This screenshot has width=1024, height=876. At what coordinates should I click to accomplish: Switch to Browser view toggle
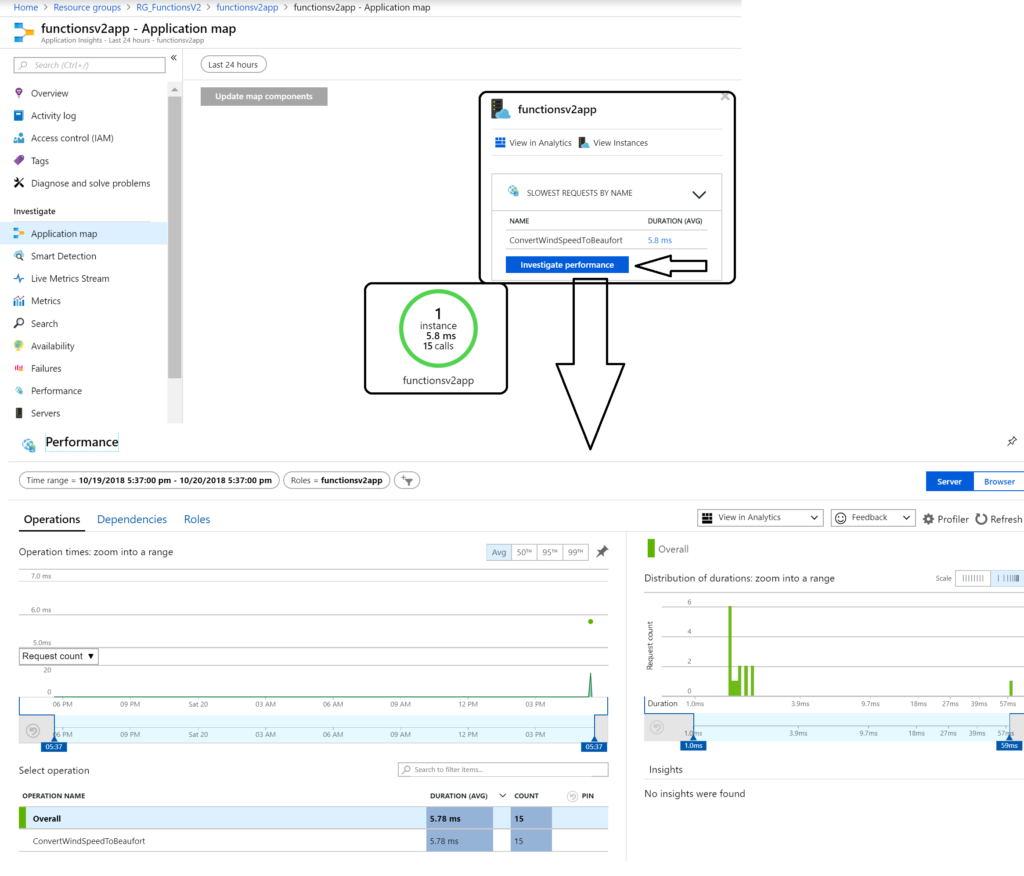pos(998,481)
